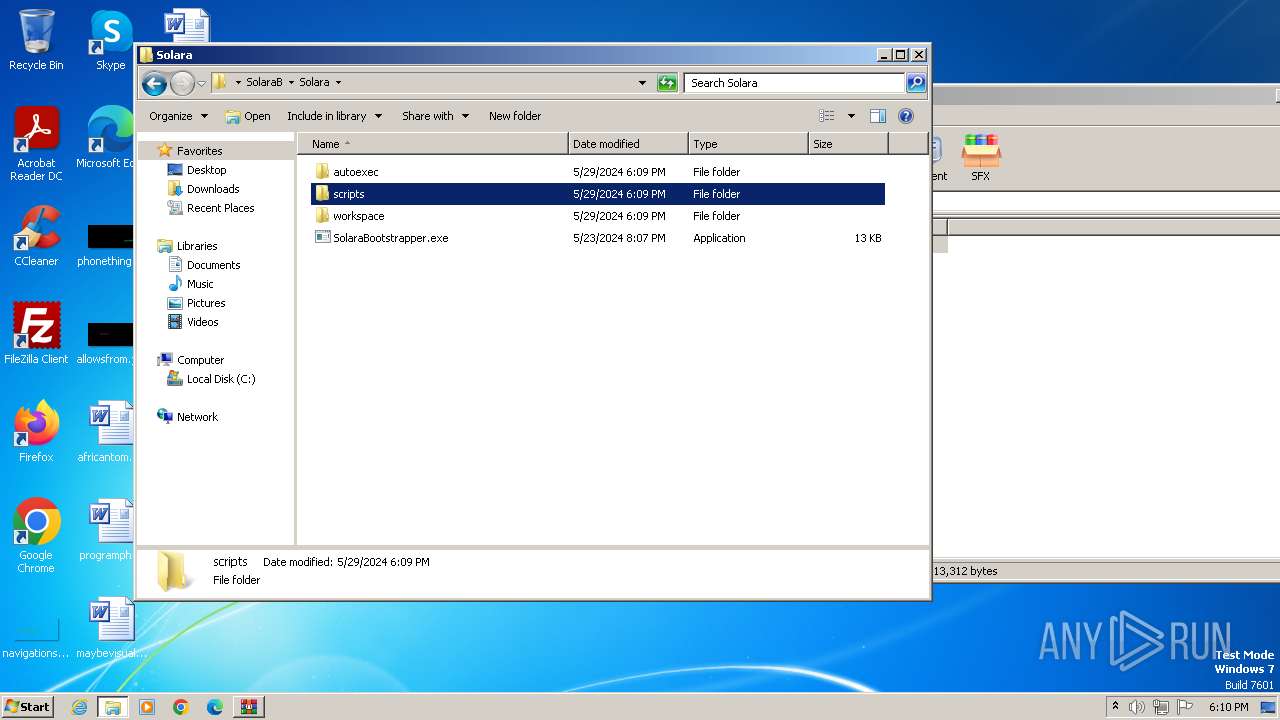Select SolaraBootstrapper.exe file
The width and height of the screenshot is (1280, 720).
(x=598, y=238)
